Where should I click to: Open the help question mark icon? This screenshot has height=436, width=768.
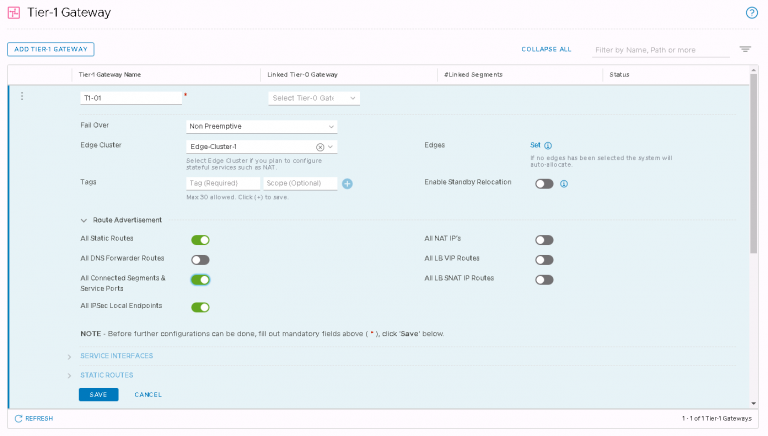pyautogui.click(x=751, y=13)
